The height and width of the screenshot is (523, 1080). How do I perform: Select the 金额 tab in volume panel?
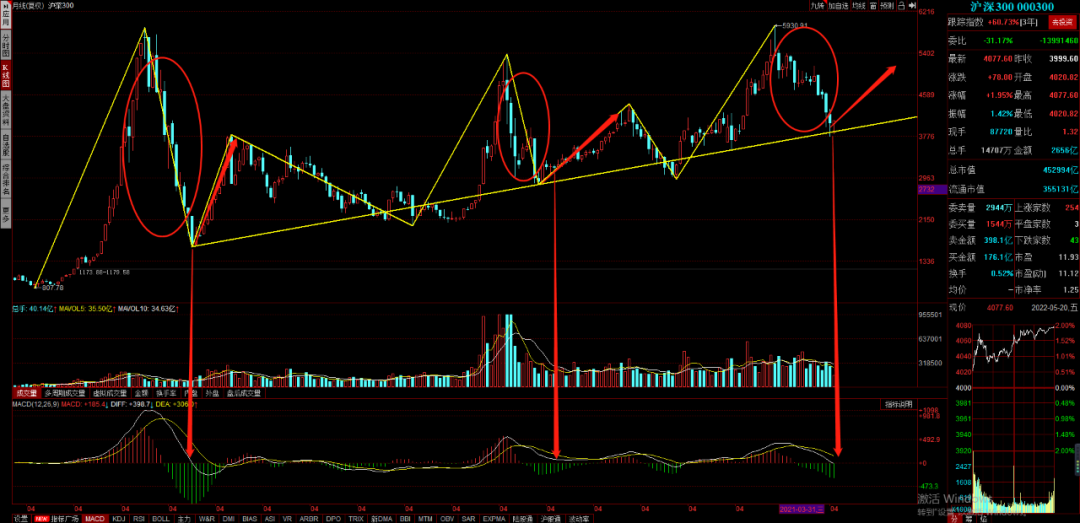point(141,393)
